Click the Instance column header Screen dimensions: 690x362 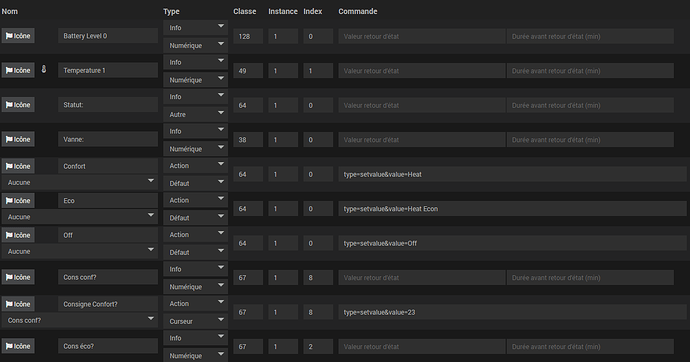click(283, 11)
